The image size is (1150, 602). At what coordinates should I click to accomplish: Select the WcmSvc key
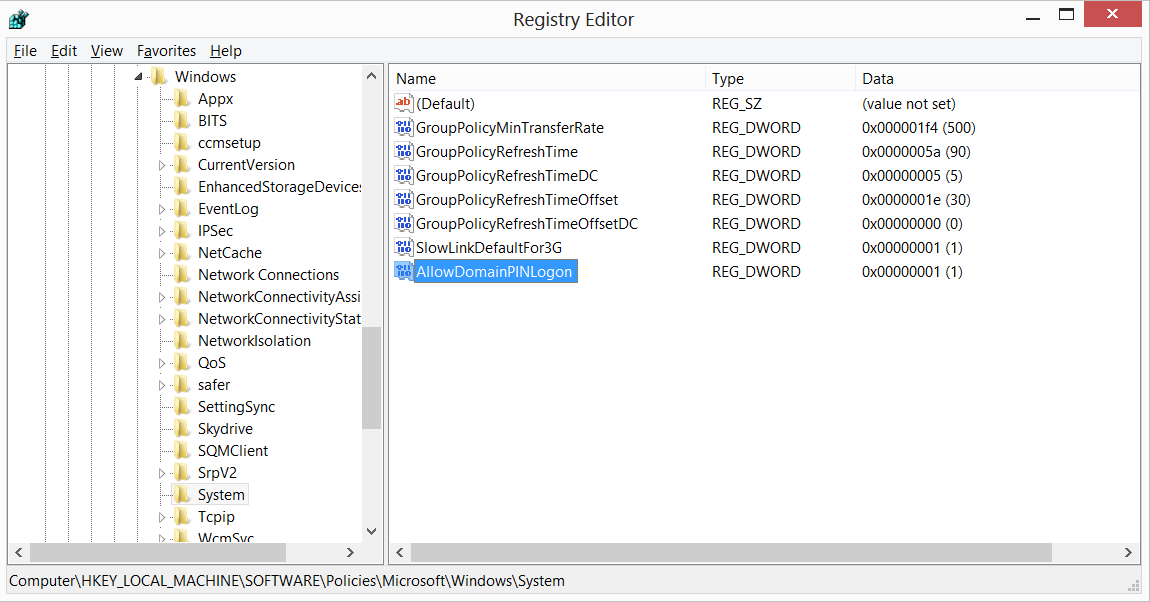click(x=226, y=537)
